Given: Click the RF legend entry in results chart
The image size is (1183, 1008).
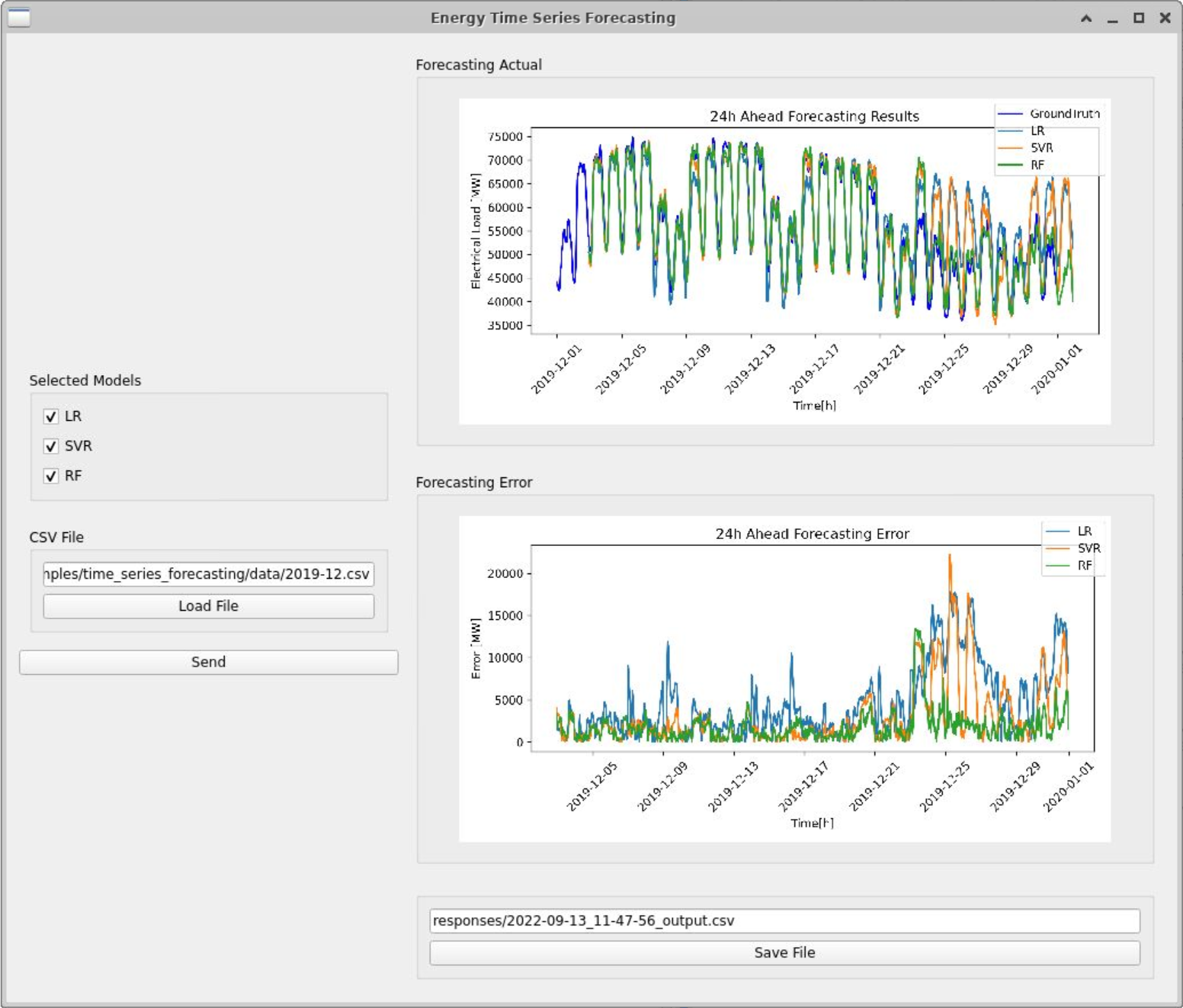Looking at the screenshot, I should coord(1021,165).
